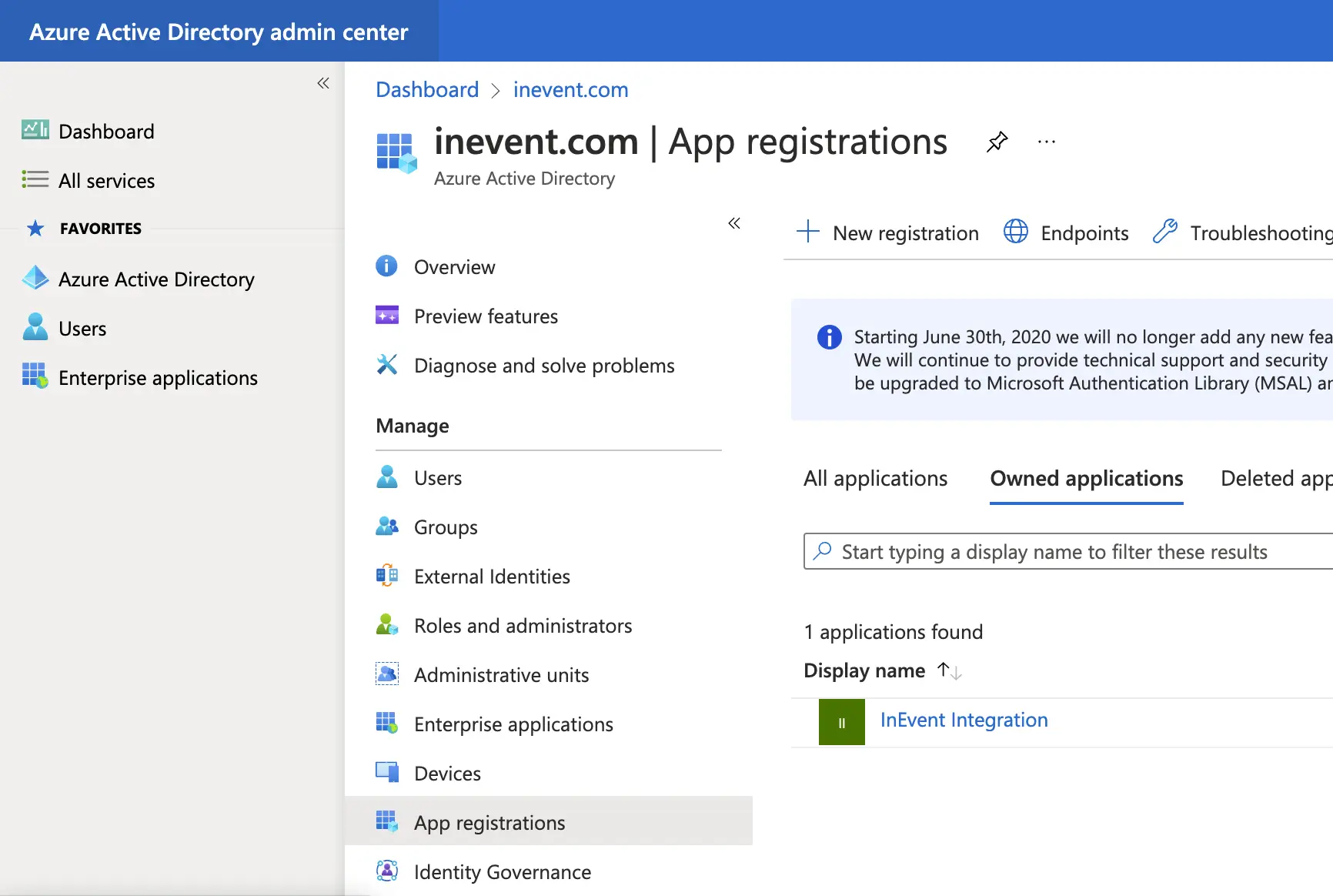Go to Dashboard in the sidebar
Image resolution: width=1333 pixels, height=896 pixels.
[x=106, y=132]
